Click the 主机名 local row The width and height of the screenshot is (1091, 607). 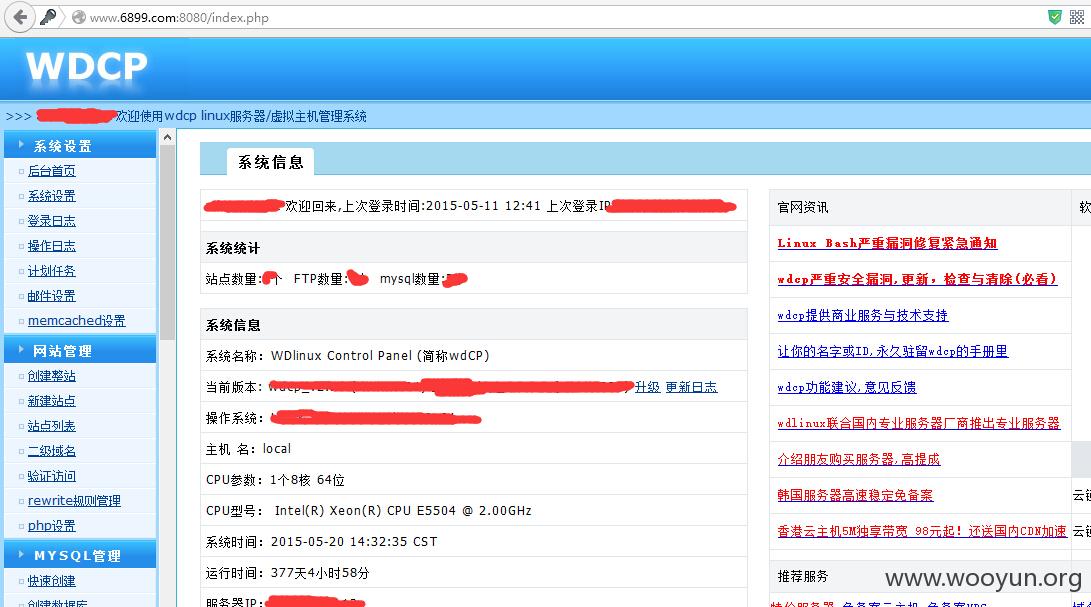click(474, 449)
